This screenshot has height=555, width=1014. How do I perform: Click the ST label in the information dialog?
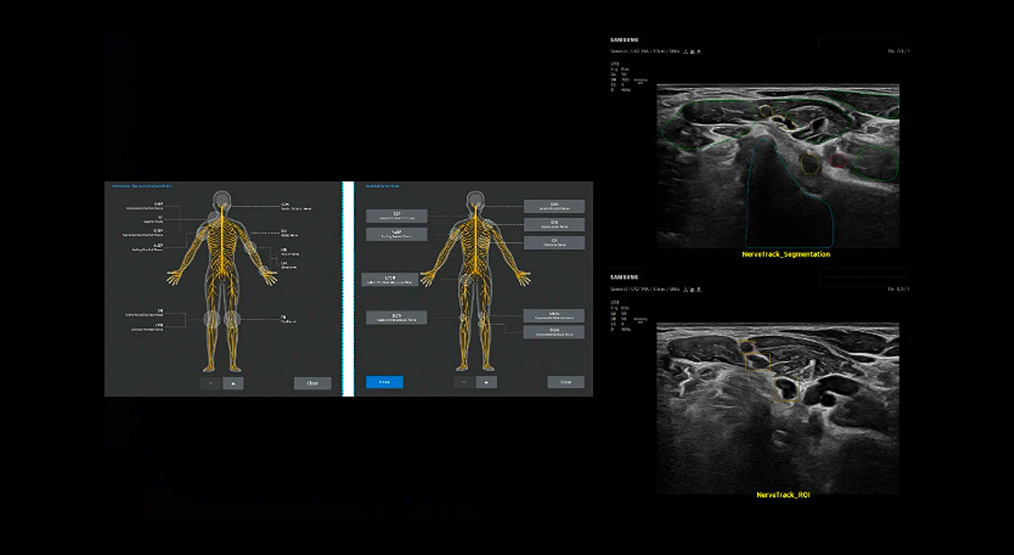point(160,217)
